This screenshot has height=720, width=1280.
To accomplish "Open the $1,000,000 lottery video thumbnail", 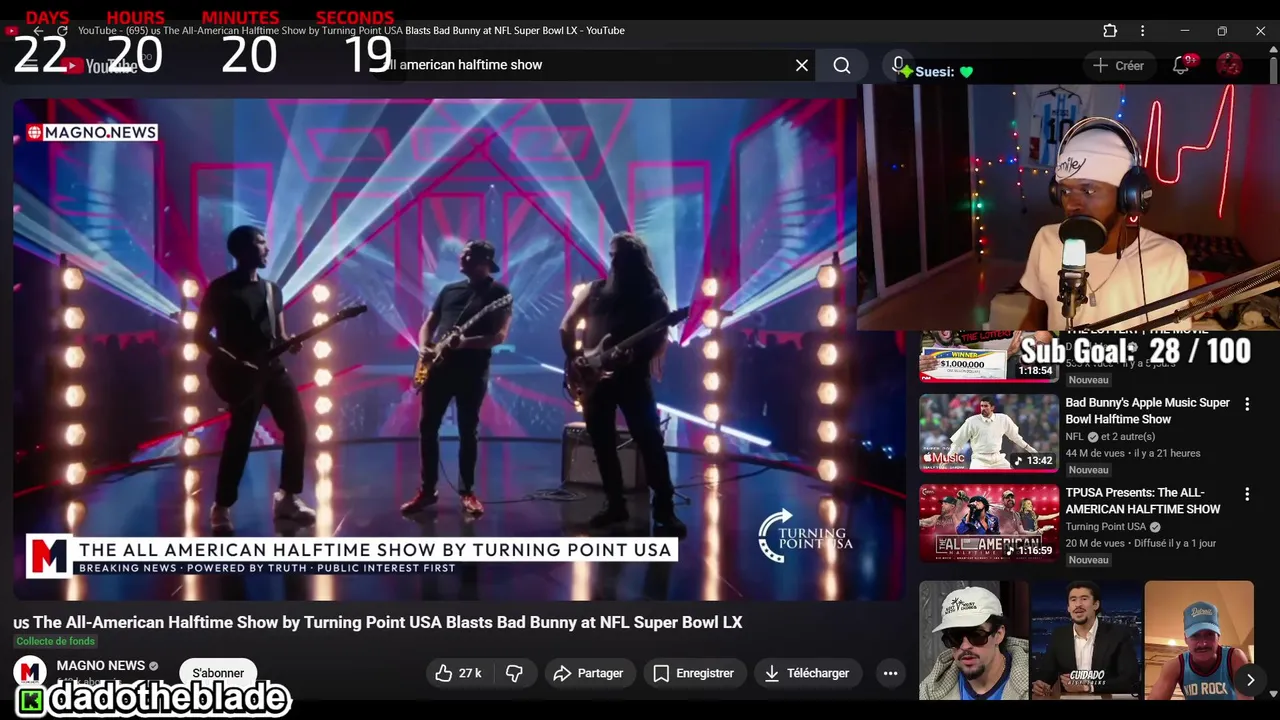I will point(989,356).
